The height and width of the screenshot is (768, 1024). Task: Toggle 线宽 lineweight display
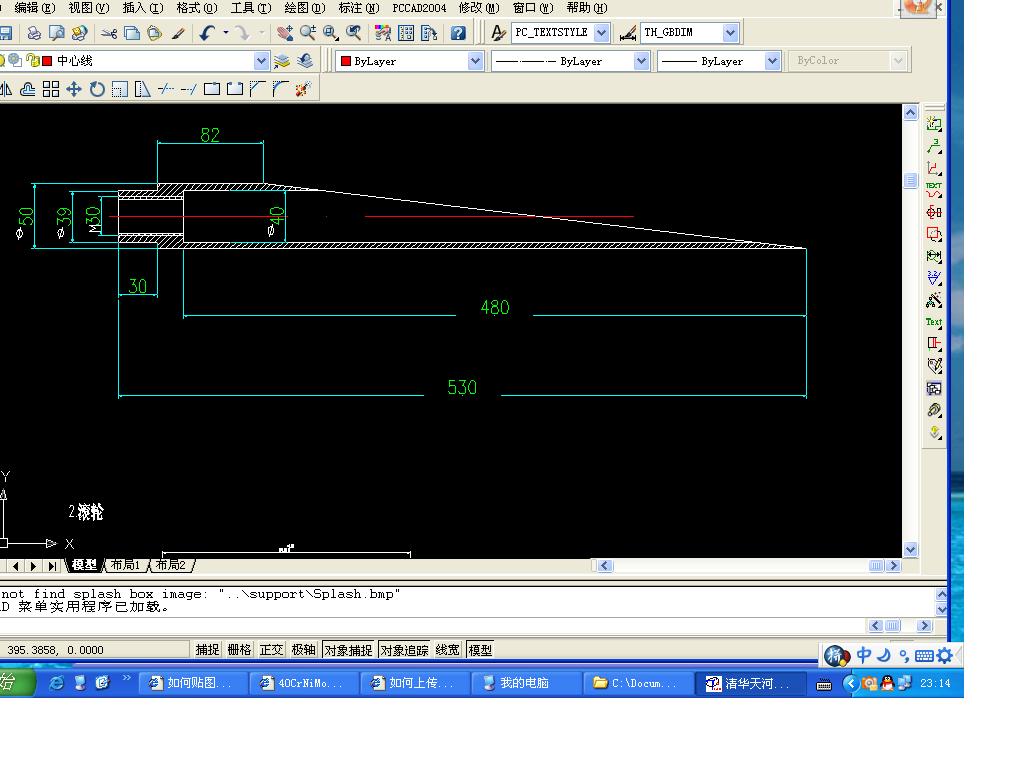[x=447, y=650]
